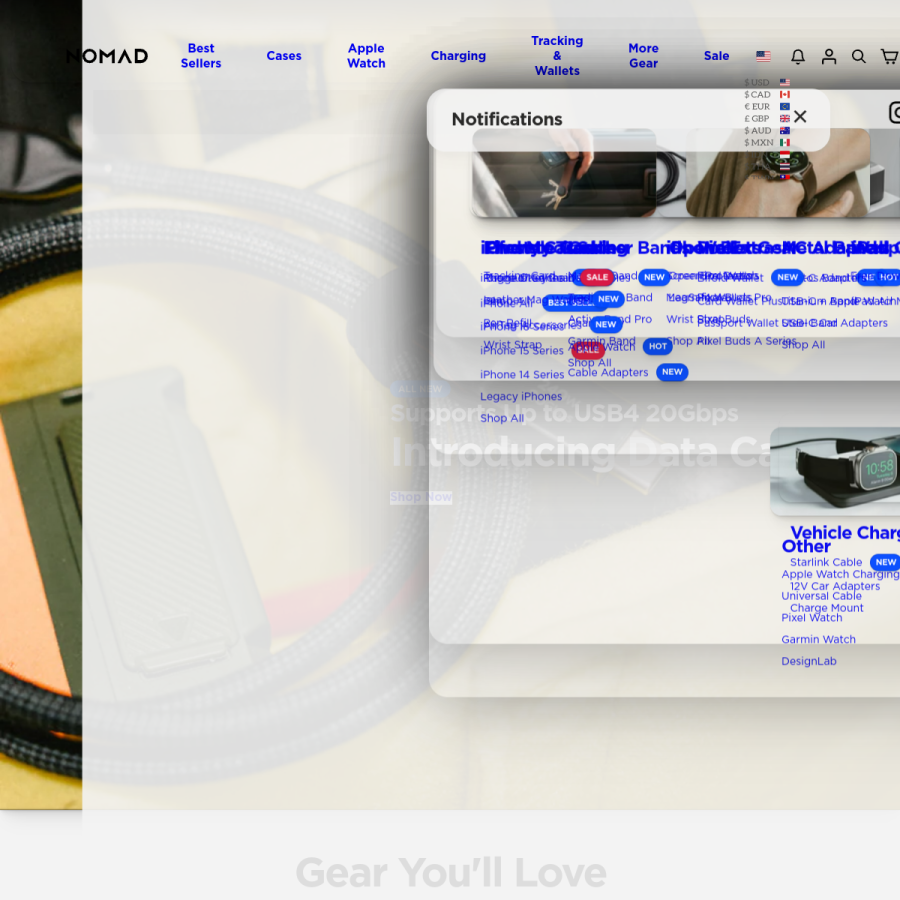The height and width of the screenshot is (900, 900).
Task: Open the 12V Car Adapters link
Action: [835, 587]
